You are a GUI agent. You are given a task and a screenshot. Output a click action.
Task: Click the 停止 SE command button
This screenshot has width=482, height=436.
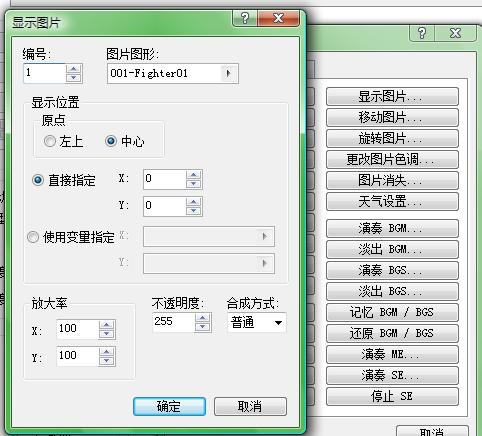392,396
